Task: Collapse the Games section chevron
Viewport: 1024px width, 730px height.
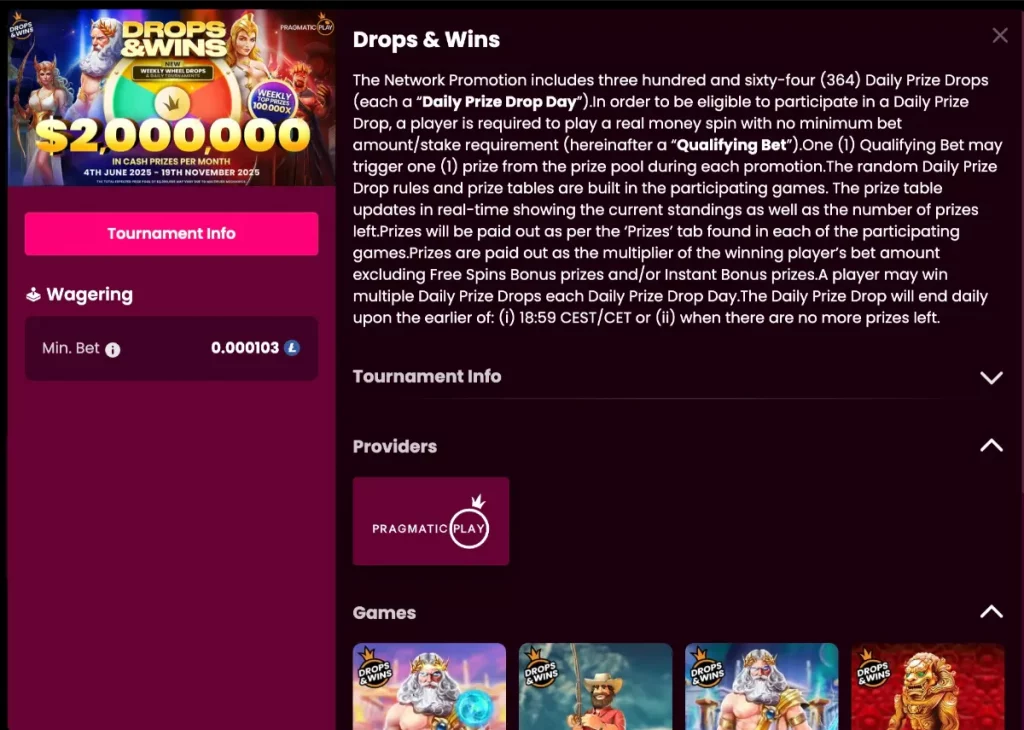Action: [x=991, y=612]
